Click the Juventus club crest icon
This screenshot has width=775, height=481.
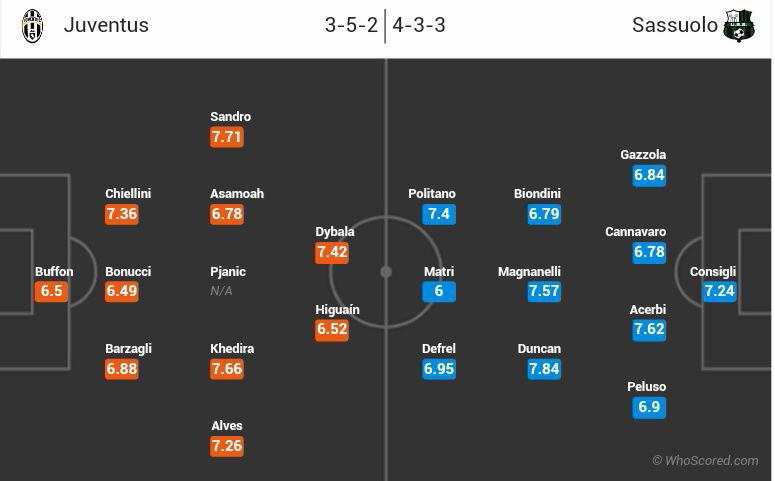click(x=33, y=26)
